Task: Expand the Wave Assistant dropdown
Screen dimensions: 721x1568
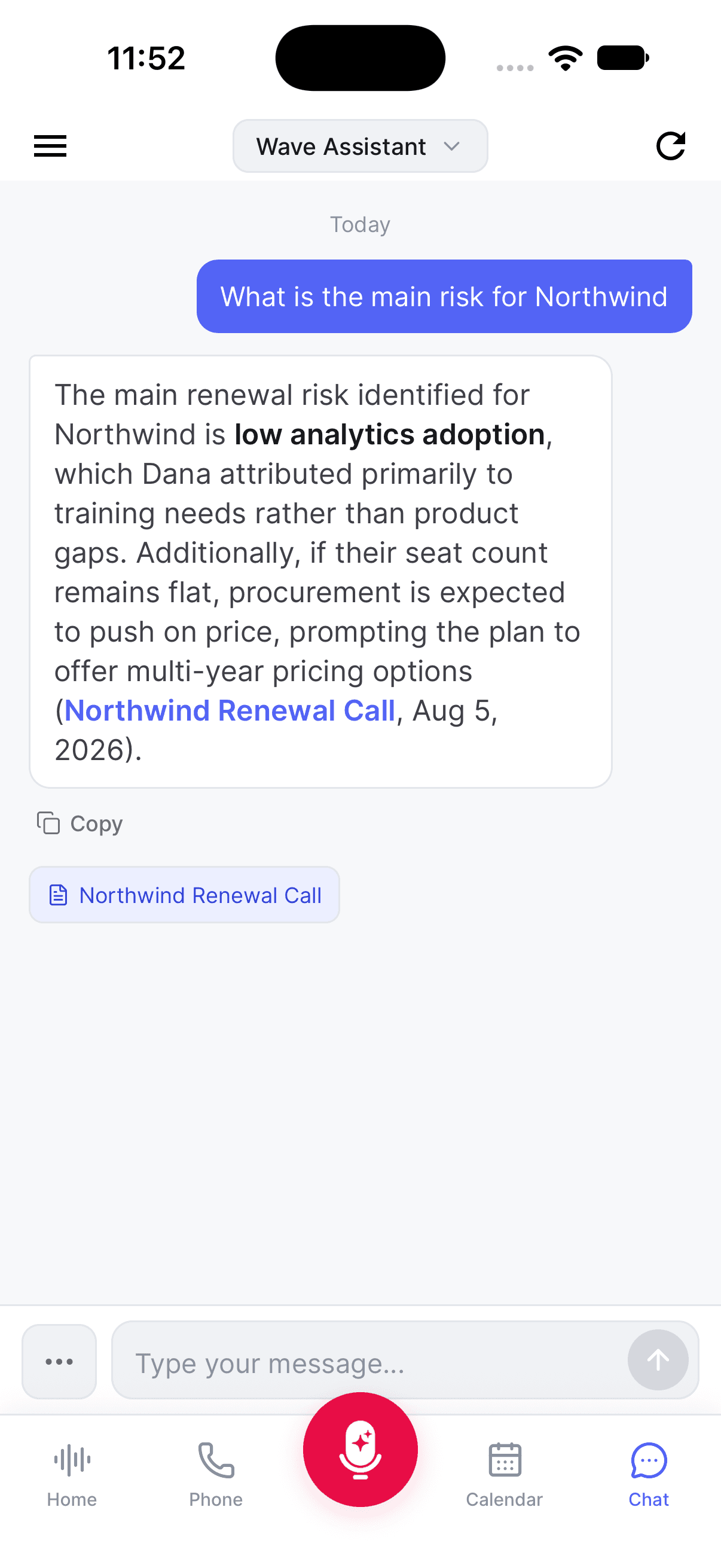Action: (360, 146)
